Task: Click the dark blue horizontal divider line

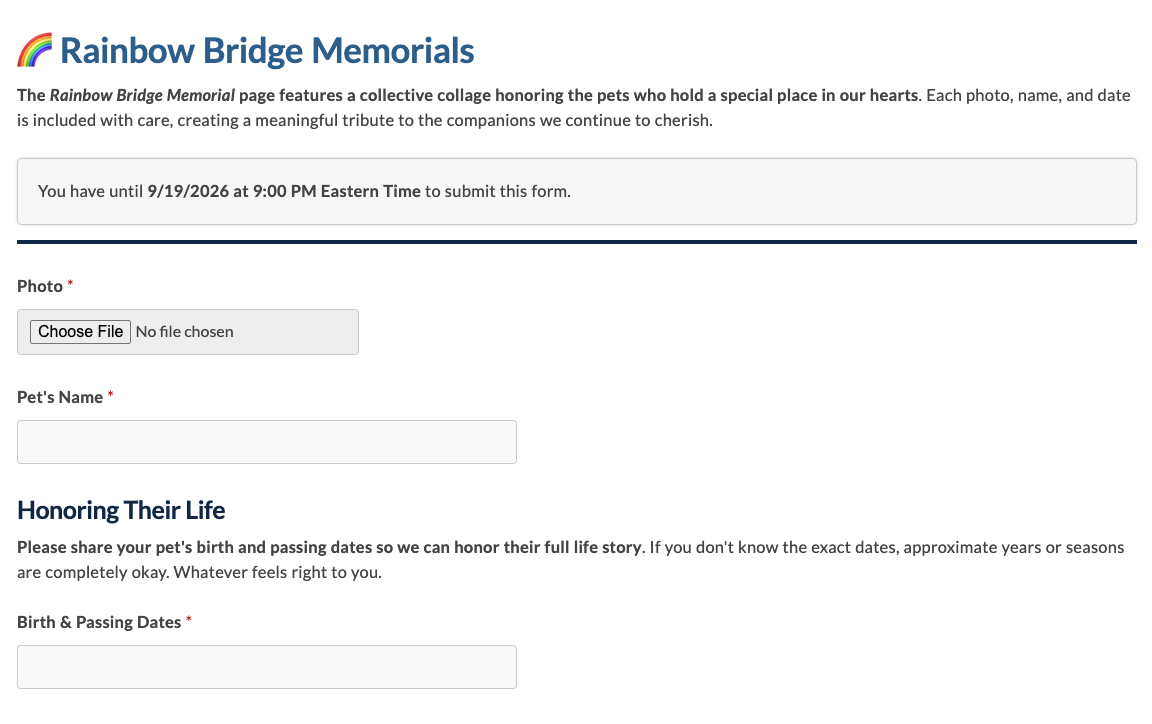Action: 577,241
